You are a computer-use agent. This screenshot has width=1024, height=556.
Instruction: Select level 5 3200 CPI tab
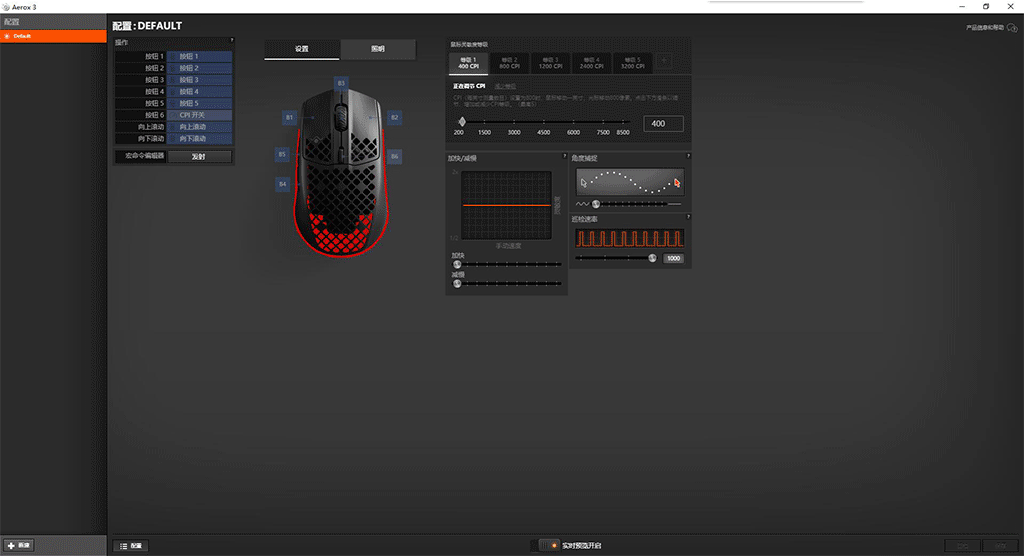point(633,63)
